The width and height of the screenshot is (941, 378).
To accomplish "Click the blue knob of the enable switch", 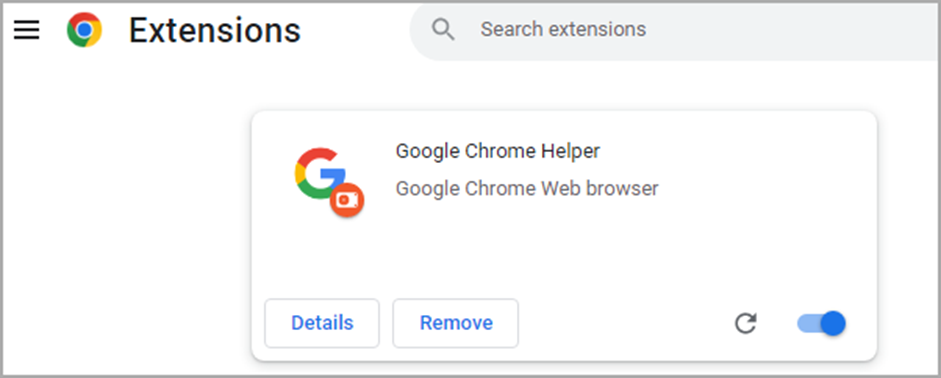I will 832,324.
